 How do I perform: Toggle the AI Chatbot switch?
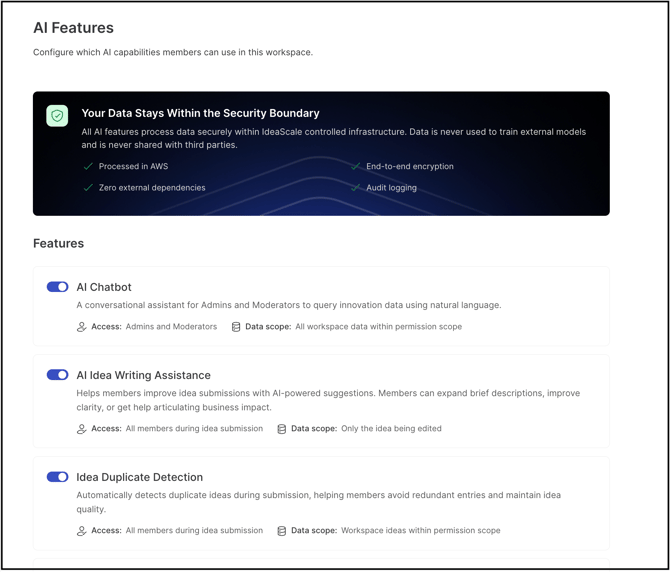pos(57,287)
